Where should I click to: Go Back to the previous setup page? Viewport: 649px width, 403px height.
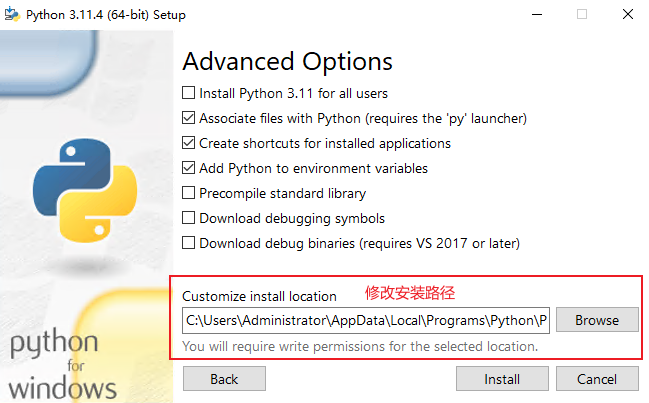pyautogui.click(x=224, y=379)
